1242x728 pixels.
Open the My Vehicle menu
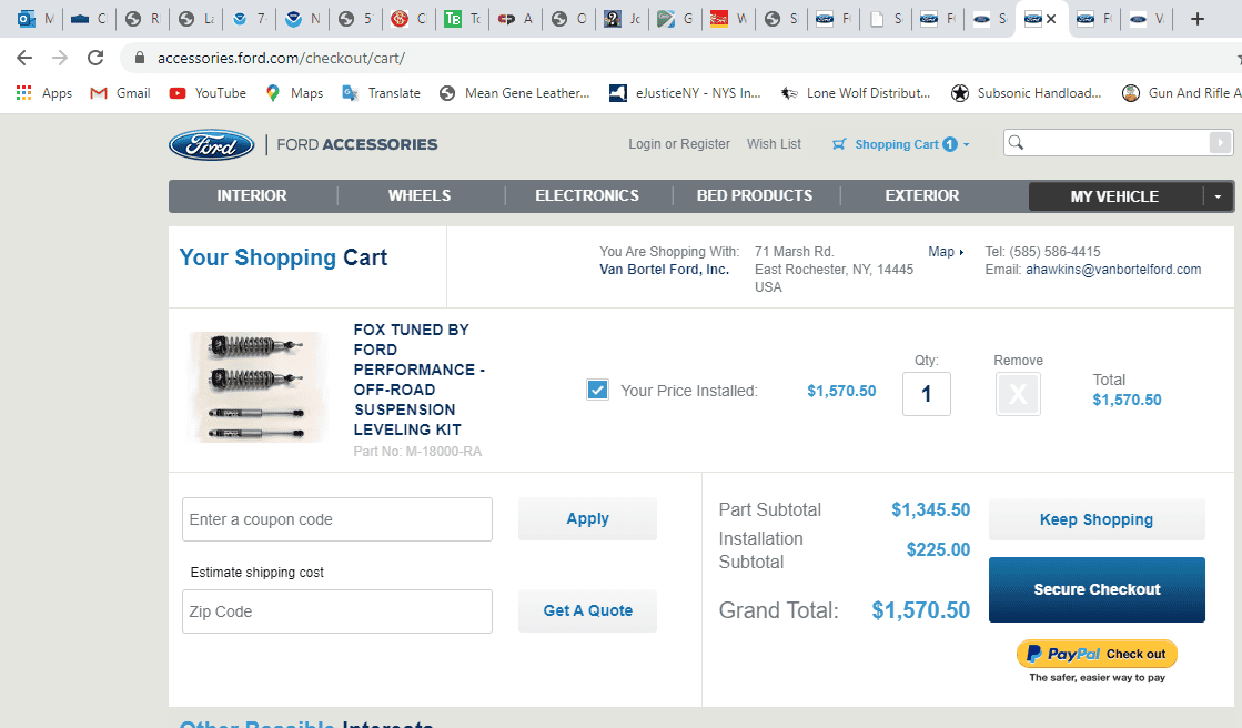click(x=1115, y=197)
